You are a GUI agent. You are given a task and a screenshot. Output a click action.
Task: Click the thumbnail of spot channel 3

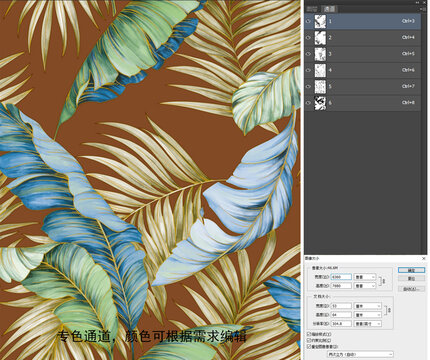pos(320,54)
